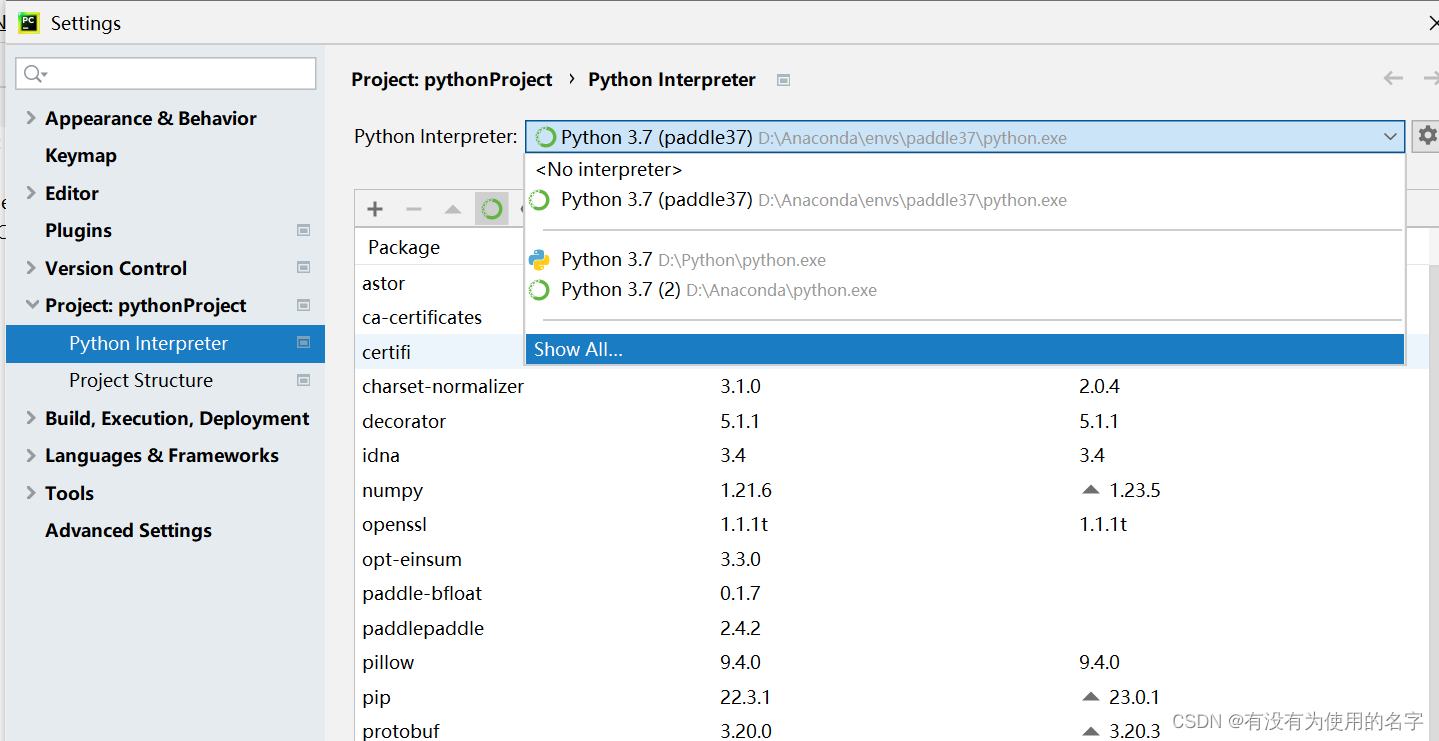Screen dimensions: 1439x741
Task: Select the paddle-bfloat package row
Action: [892, 593]
